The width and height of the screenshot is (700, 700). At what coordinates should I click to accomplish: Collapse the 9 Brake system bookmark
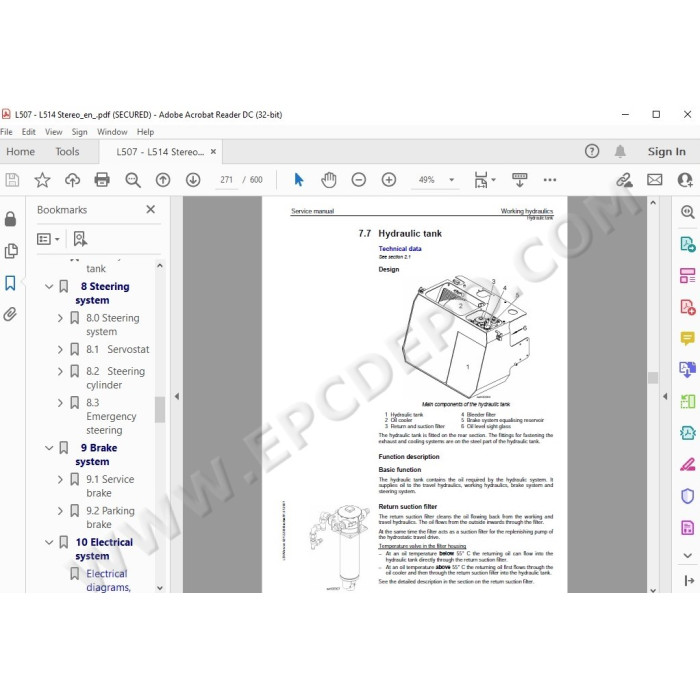pyautogui.click(x=49, y=448)
